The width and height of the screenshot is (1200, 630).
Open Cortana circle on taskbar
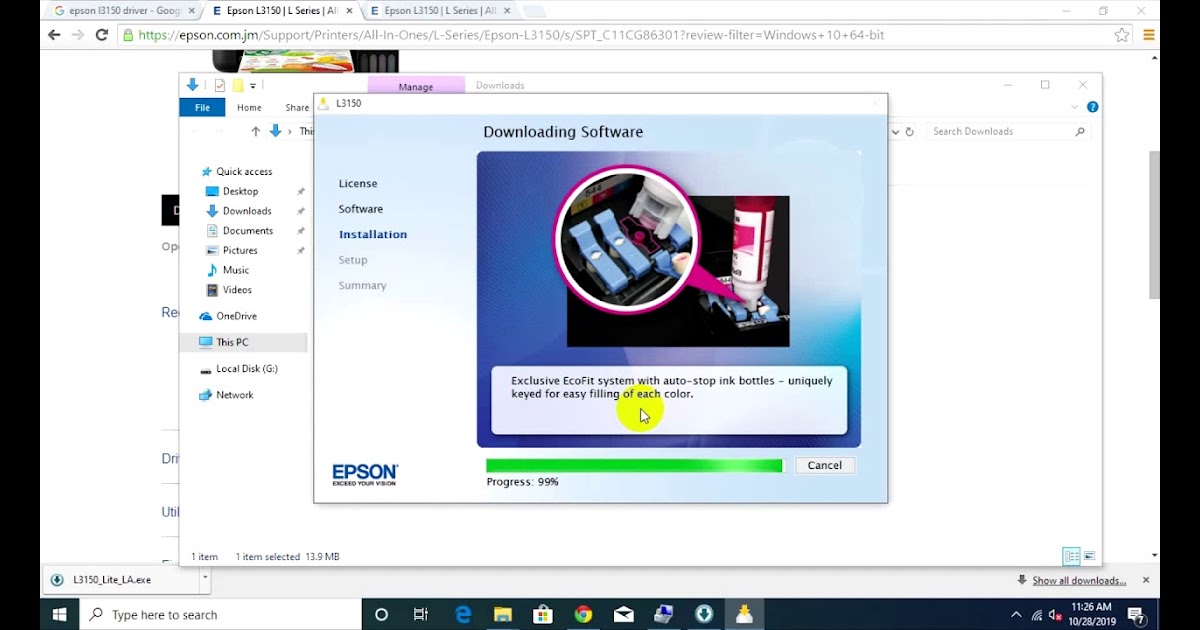click(381, 614)
